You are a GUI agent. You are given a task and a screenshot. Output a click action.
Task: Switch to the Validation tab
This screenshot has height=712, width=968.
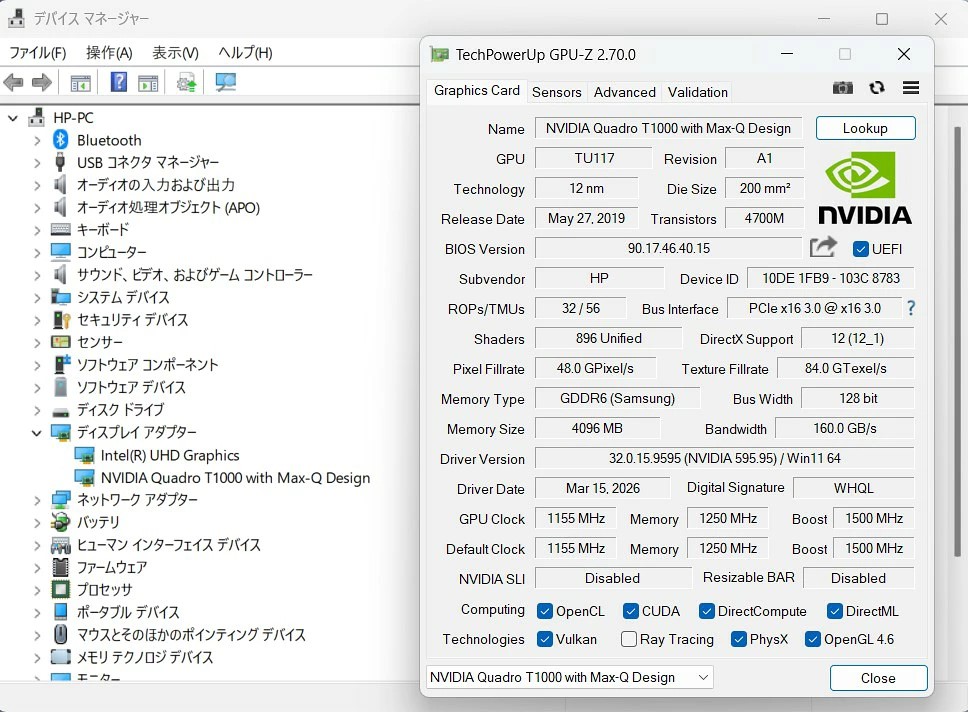tap(698, 92)
